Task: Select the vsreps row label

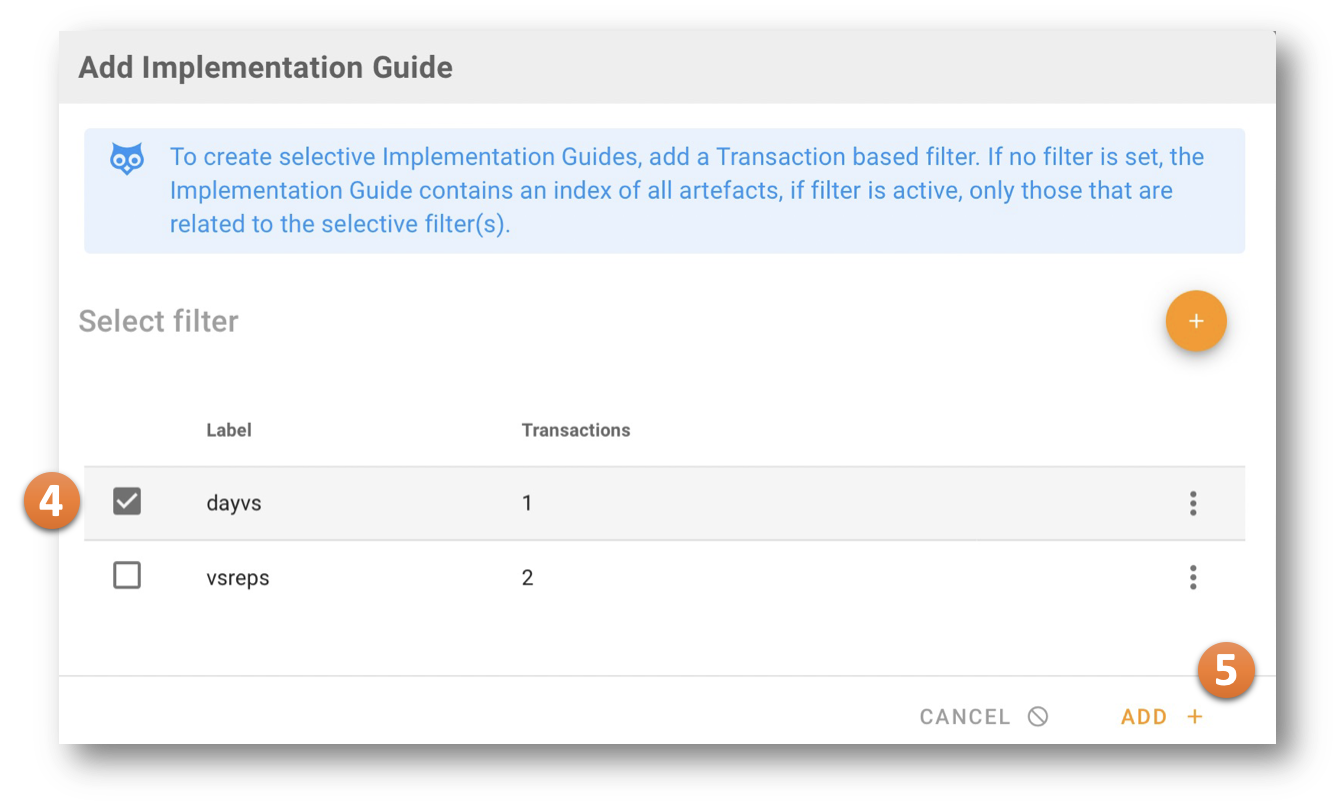Action: 238,578
